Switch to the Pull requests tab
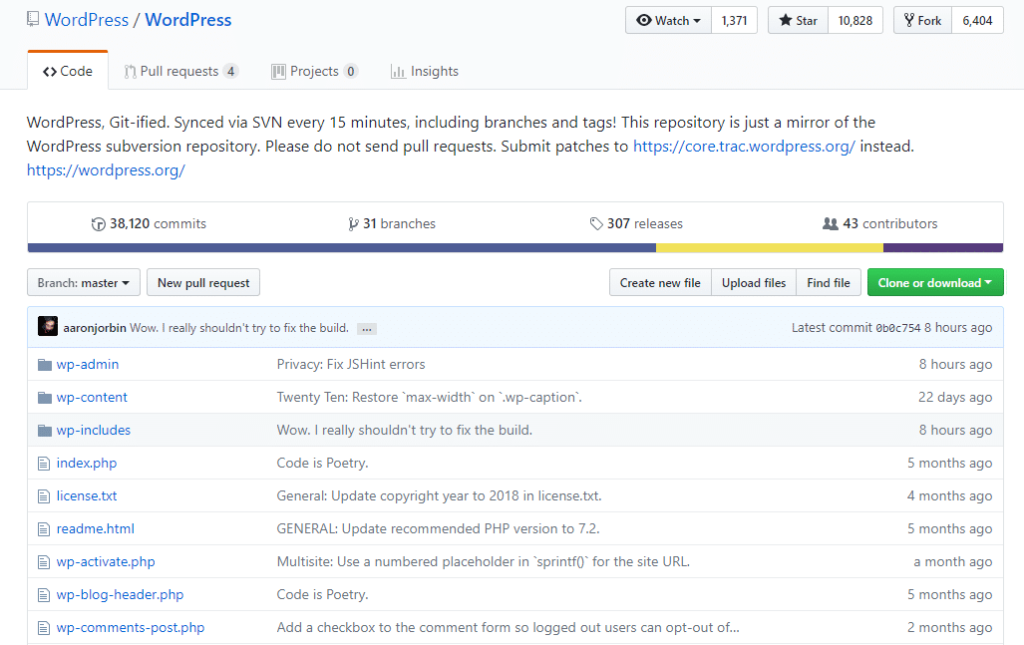 tap(180, 70)
